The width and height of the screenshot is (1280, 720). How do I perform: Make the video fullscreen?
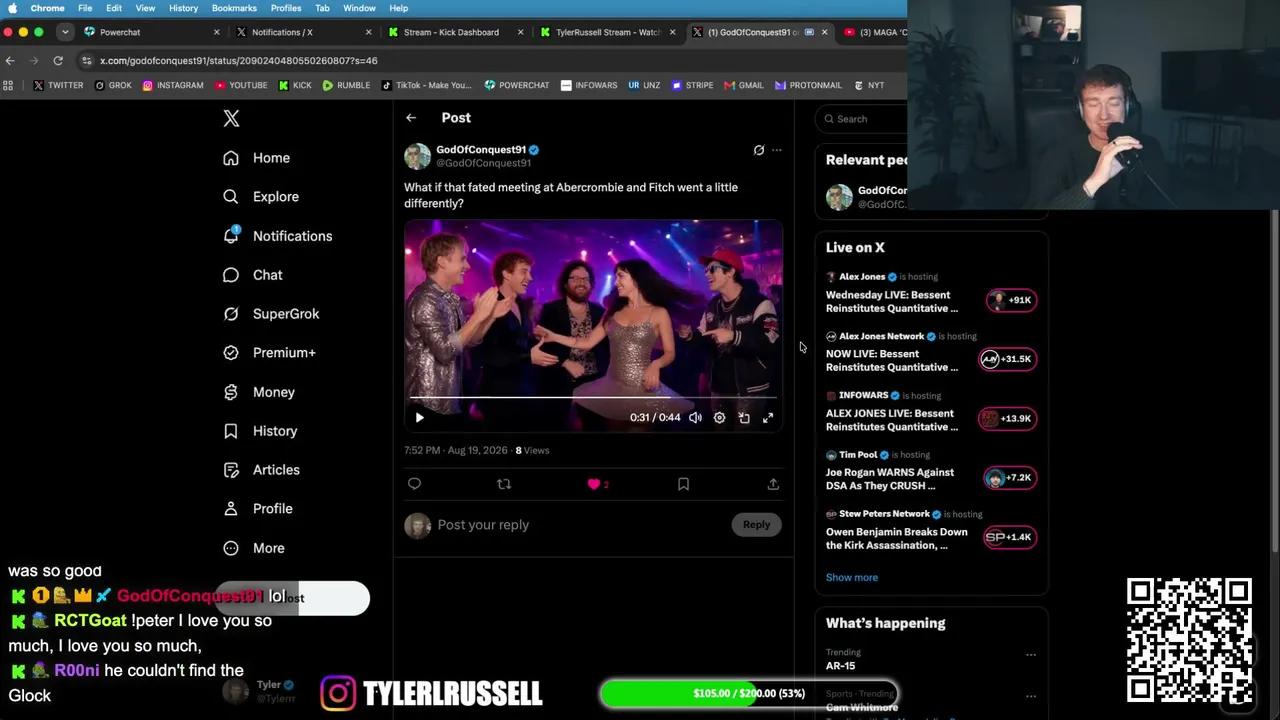pos(768,418)
